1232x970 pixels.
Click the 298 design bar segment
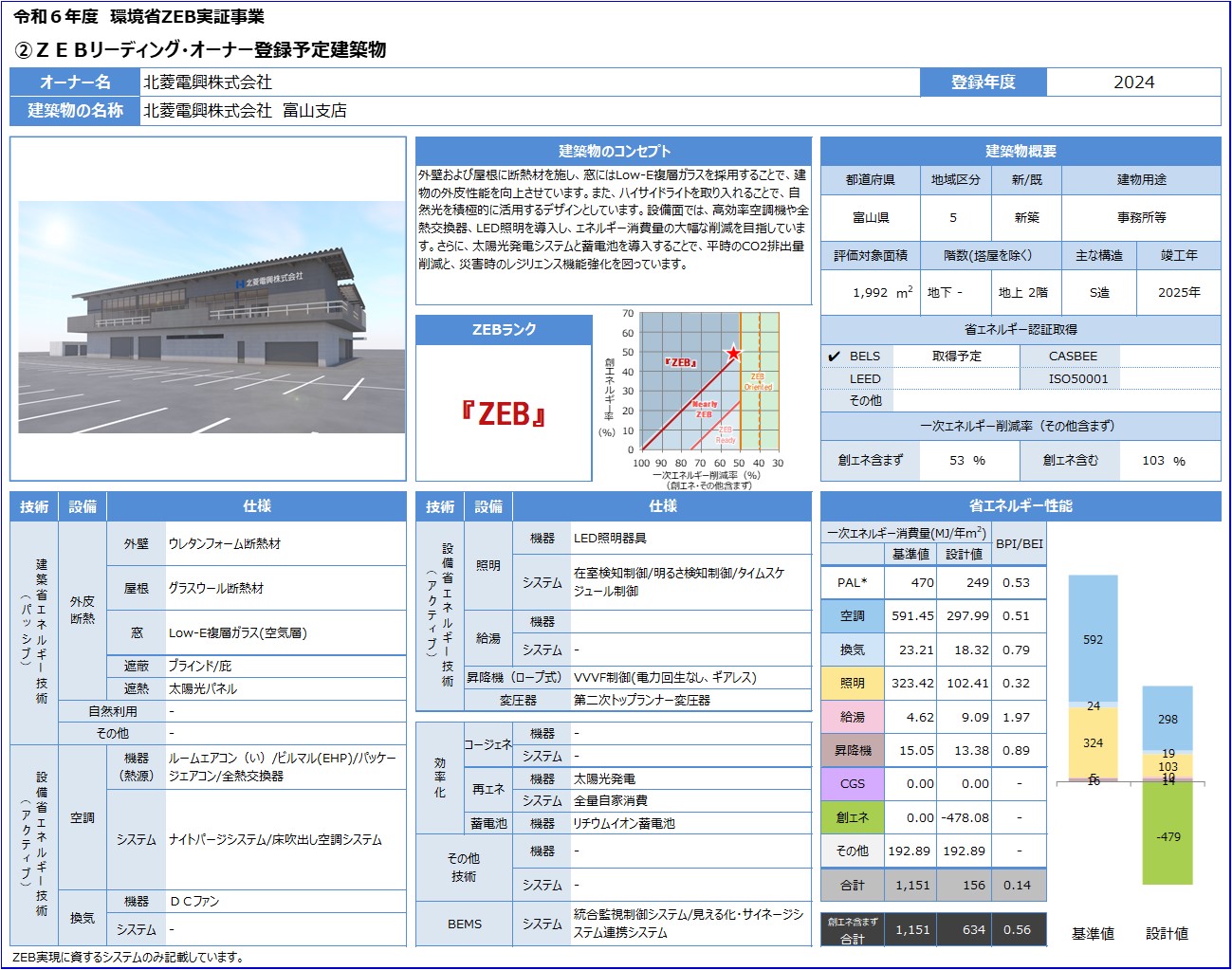[1168, 719]
